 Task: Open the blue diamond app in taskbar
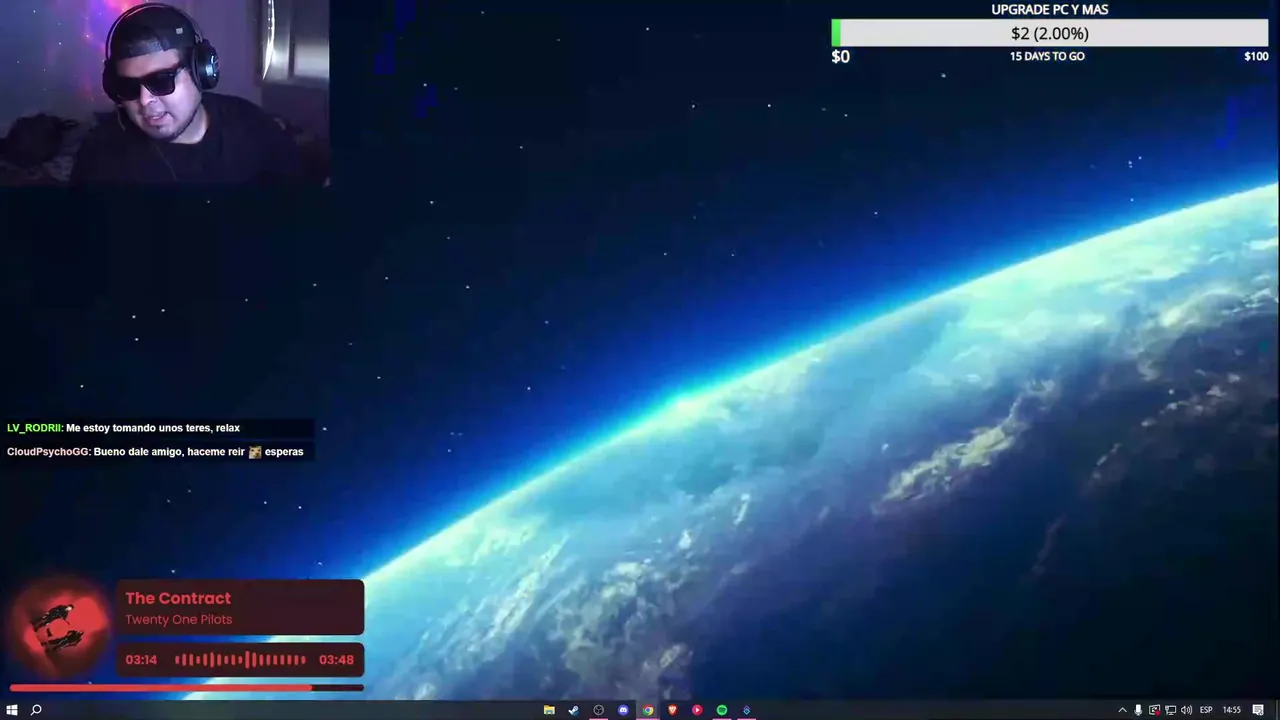pyautogui.click(x=746, y=710)
